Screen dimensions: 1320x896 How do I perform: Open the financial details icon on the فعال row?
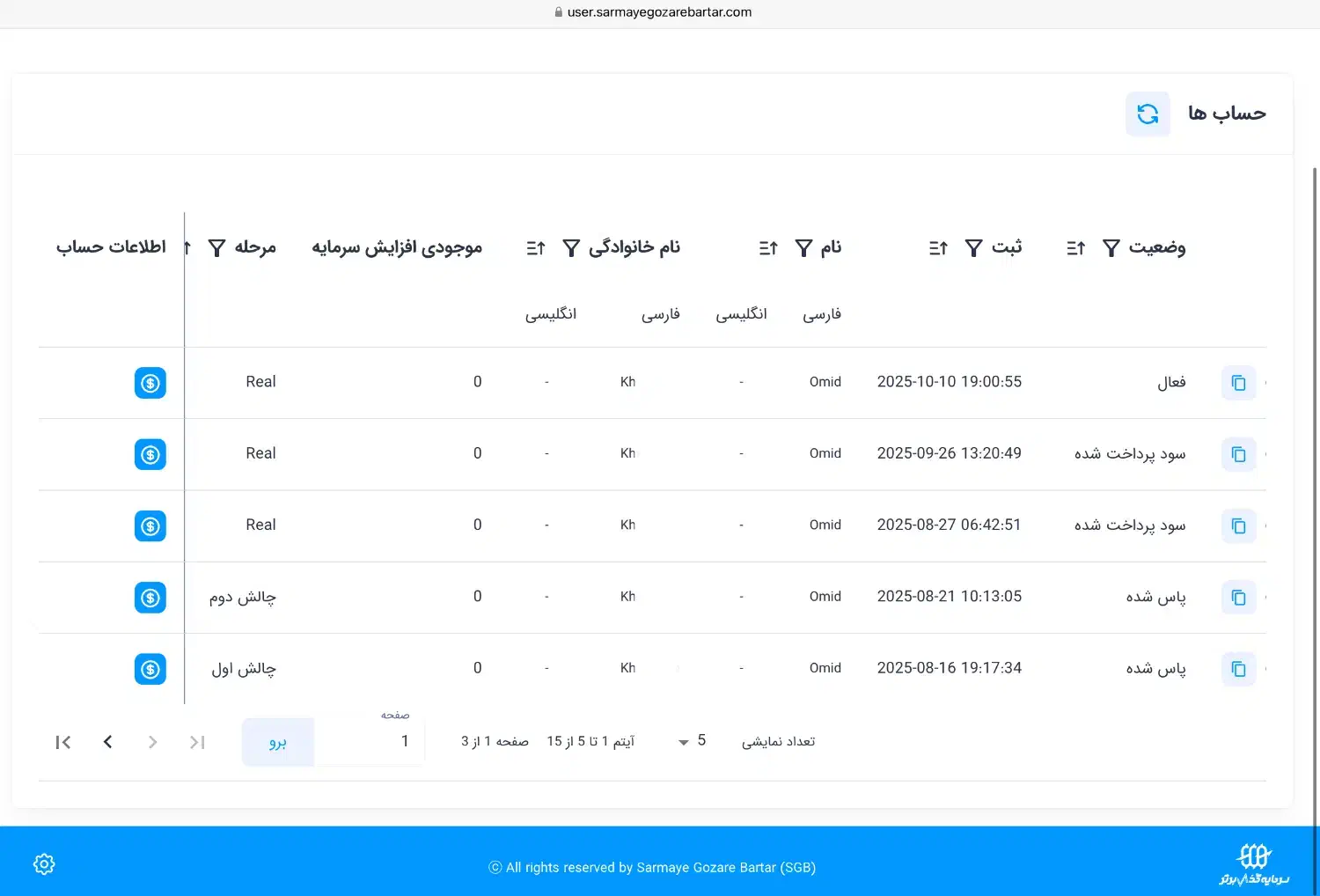[150, 383]
